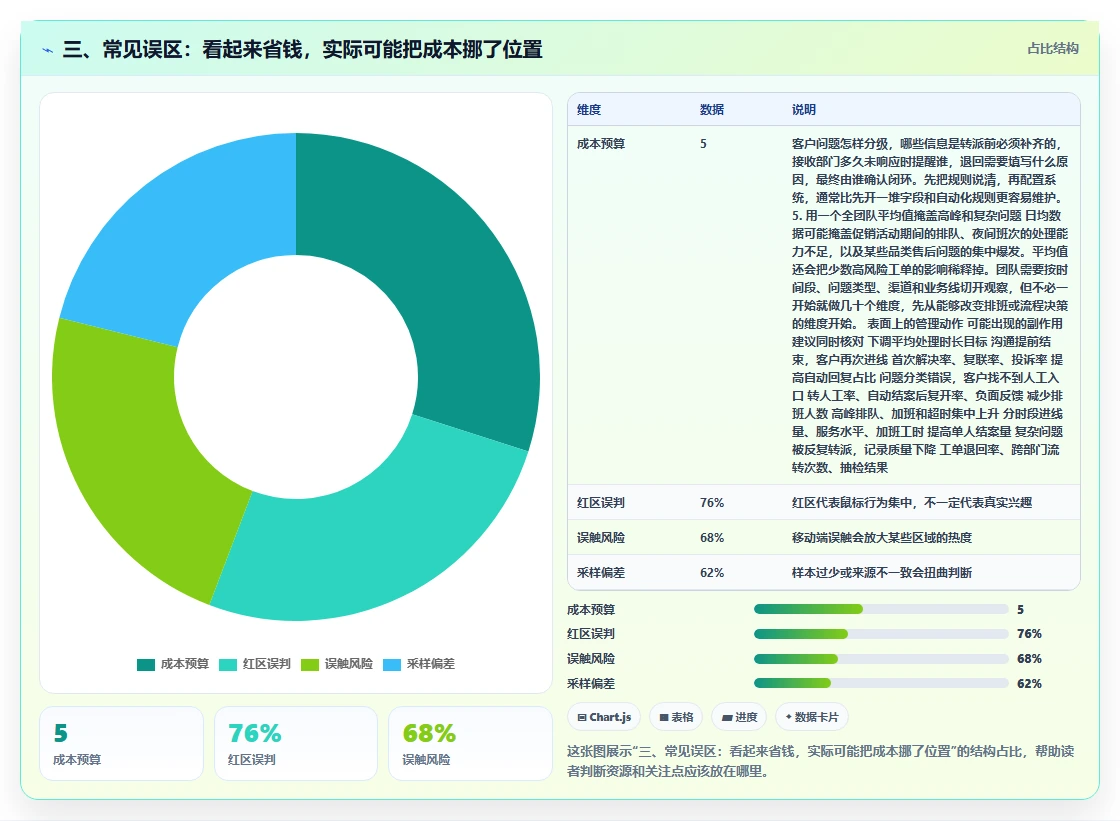1120x821 pixels.
Task: Select the 维度 table column header
Action: 589,109
